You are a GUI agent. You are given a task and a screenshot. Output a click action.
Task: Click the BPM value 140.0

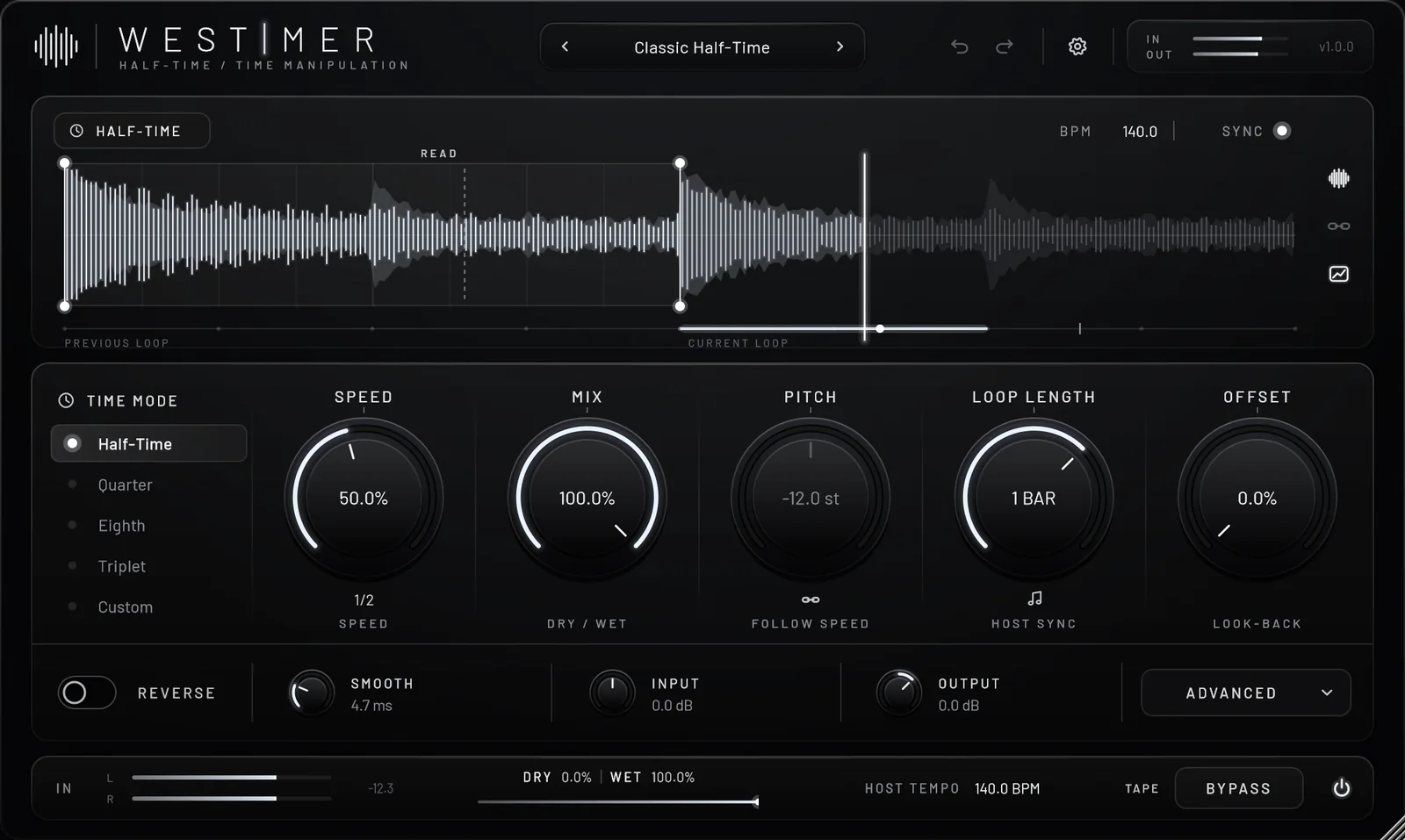pyautogui.click(x=1140, y=131)
